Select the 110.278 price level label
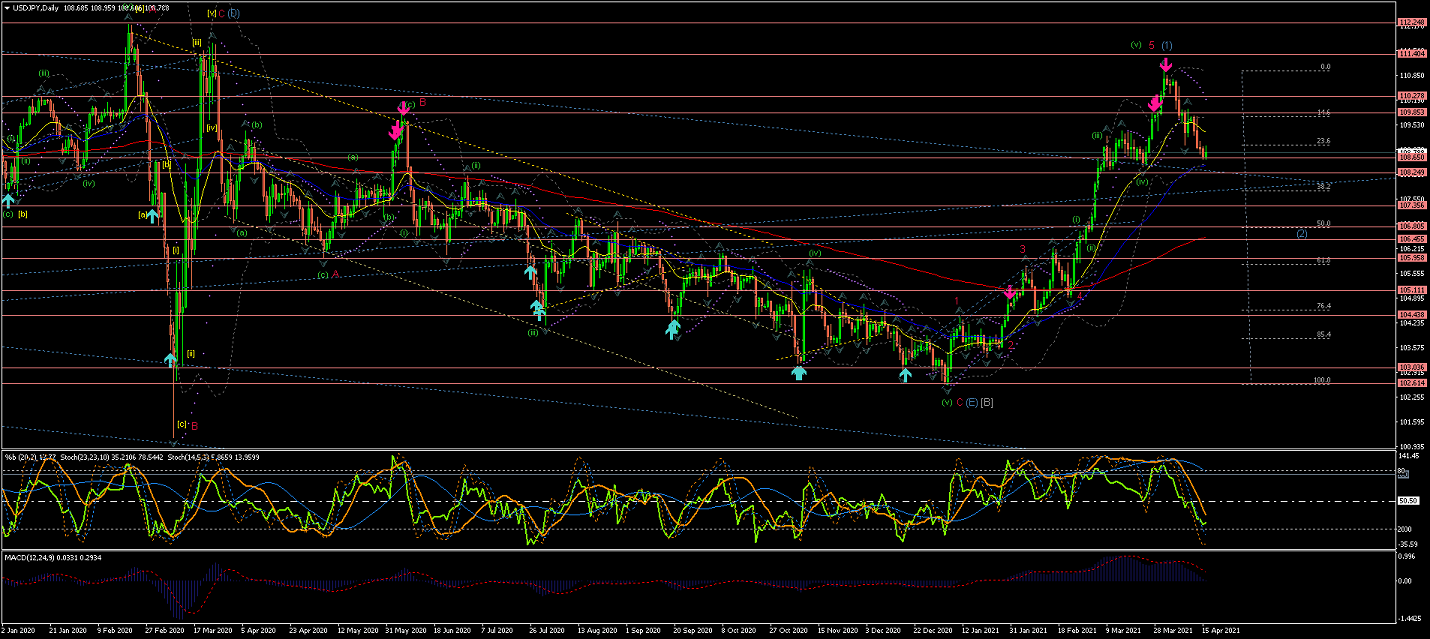The image size is (1430, 639). coord(1412,96)
